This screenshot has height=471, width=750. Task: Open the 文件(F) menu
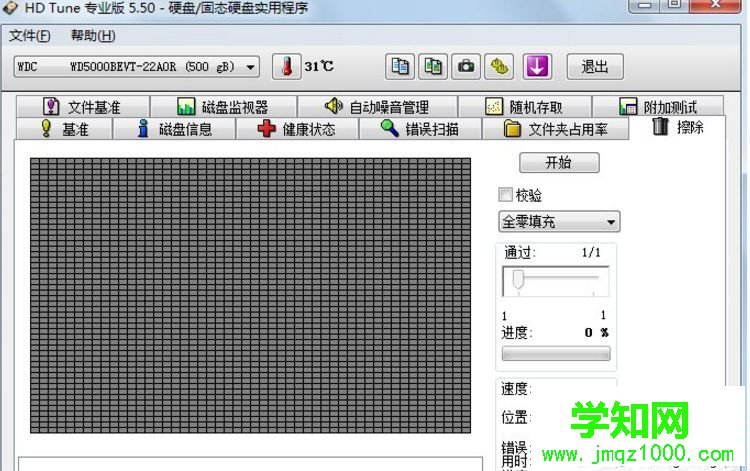(x=30, y=36)
